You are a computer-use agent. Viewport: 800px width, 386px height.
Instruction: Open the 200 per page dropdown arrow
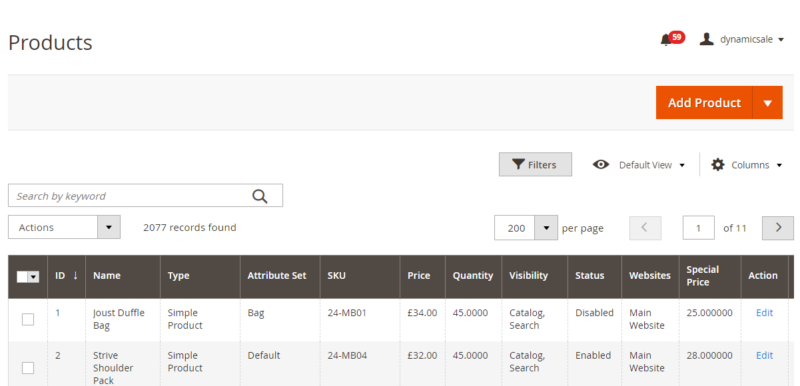(x=546, y=227)
